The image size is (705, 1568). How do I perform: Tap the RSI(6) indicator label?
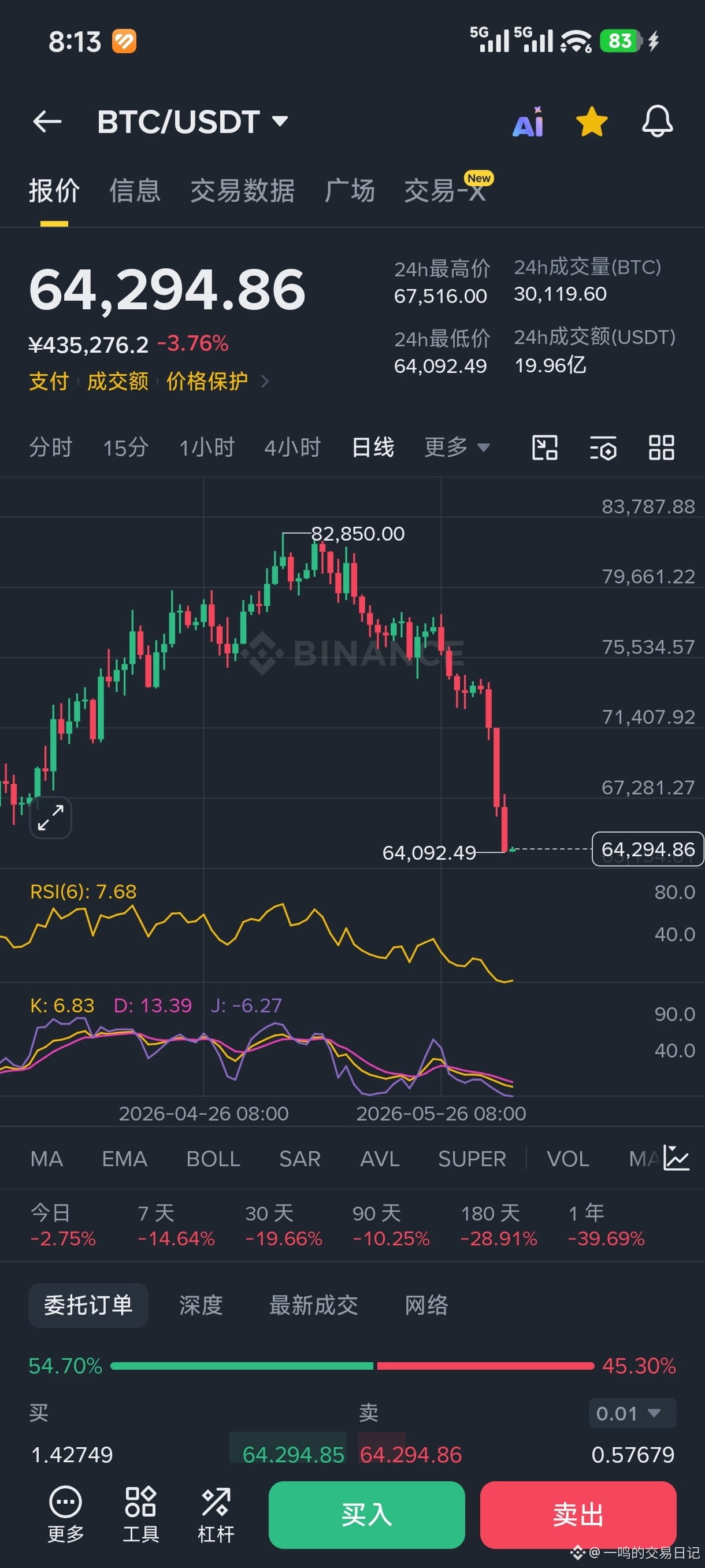coord(83,892)
